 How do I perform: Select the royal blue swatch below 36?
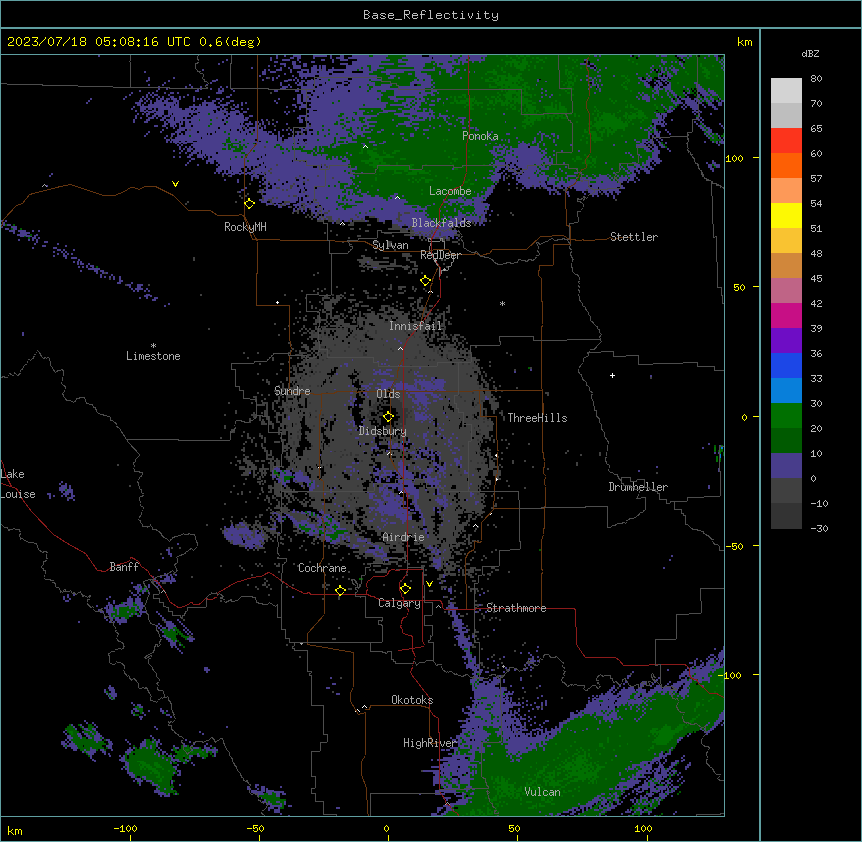(786, 365)
